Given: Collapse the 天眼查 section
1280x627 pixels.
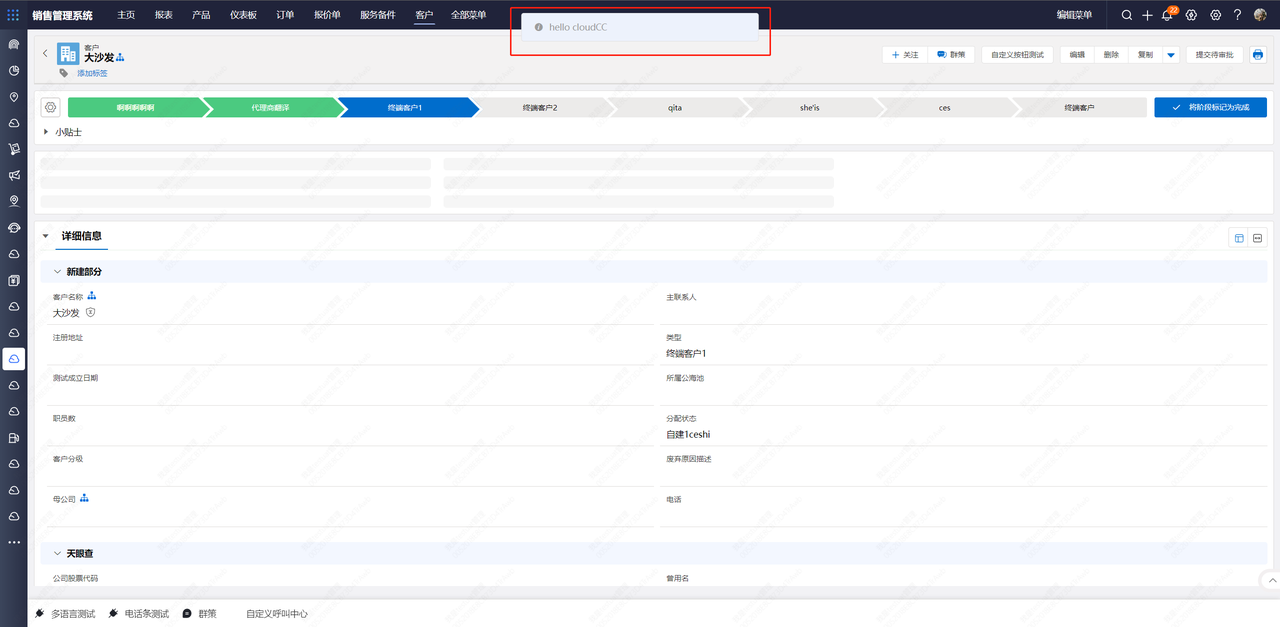Looking at the screenshot, I should [57, 553].
